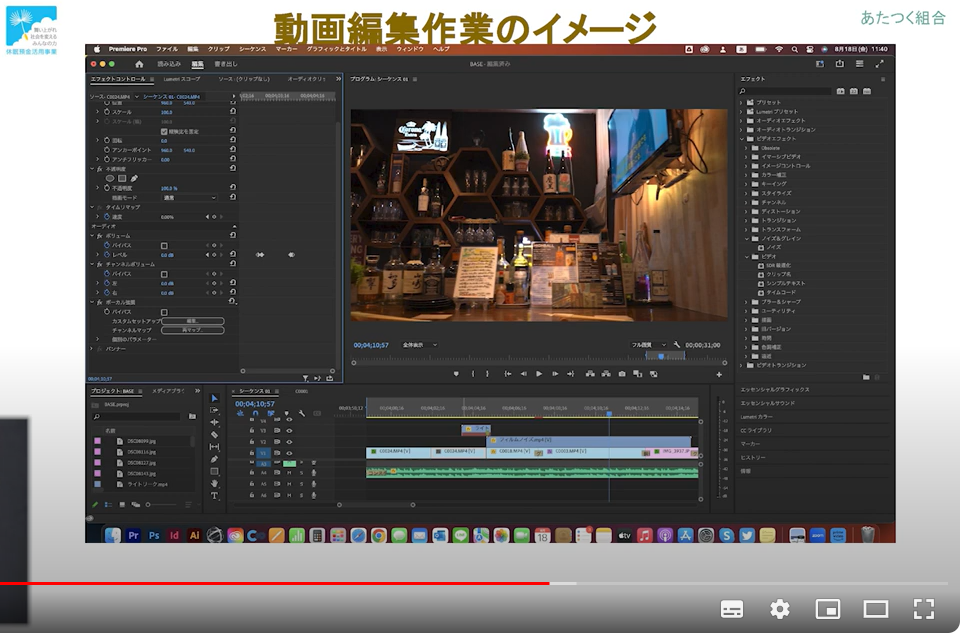Select the Razor tool in timeline toolbox

click(214, 435)
